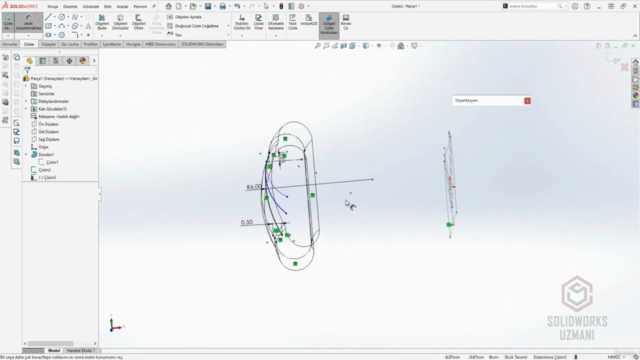The width and height of the screenshot is (640, 360).
Task: Toggle Gölgeli Çizim Konturları shaded contours
Action: [329, 25]
